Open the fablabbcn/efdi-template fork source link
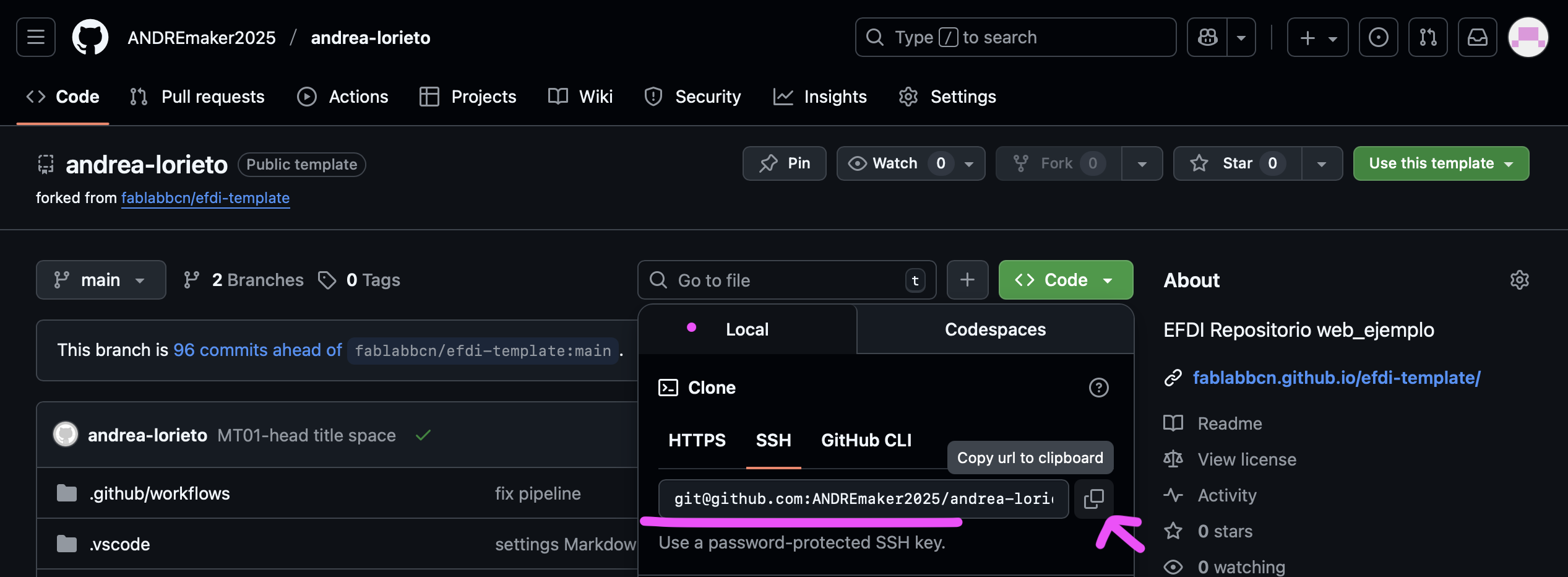This screenshot has height=577, width=1568. (x=205, y=197)
